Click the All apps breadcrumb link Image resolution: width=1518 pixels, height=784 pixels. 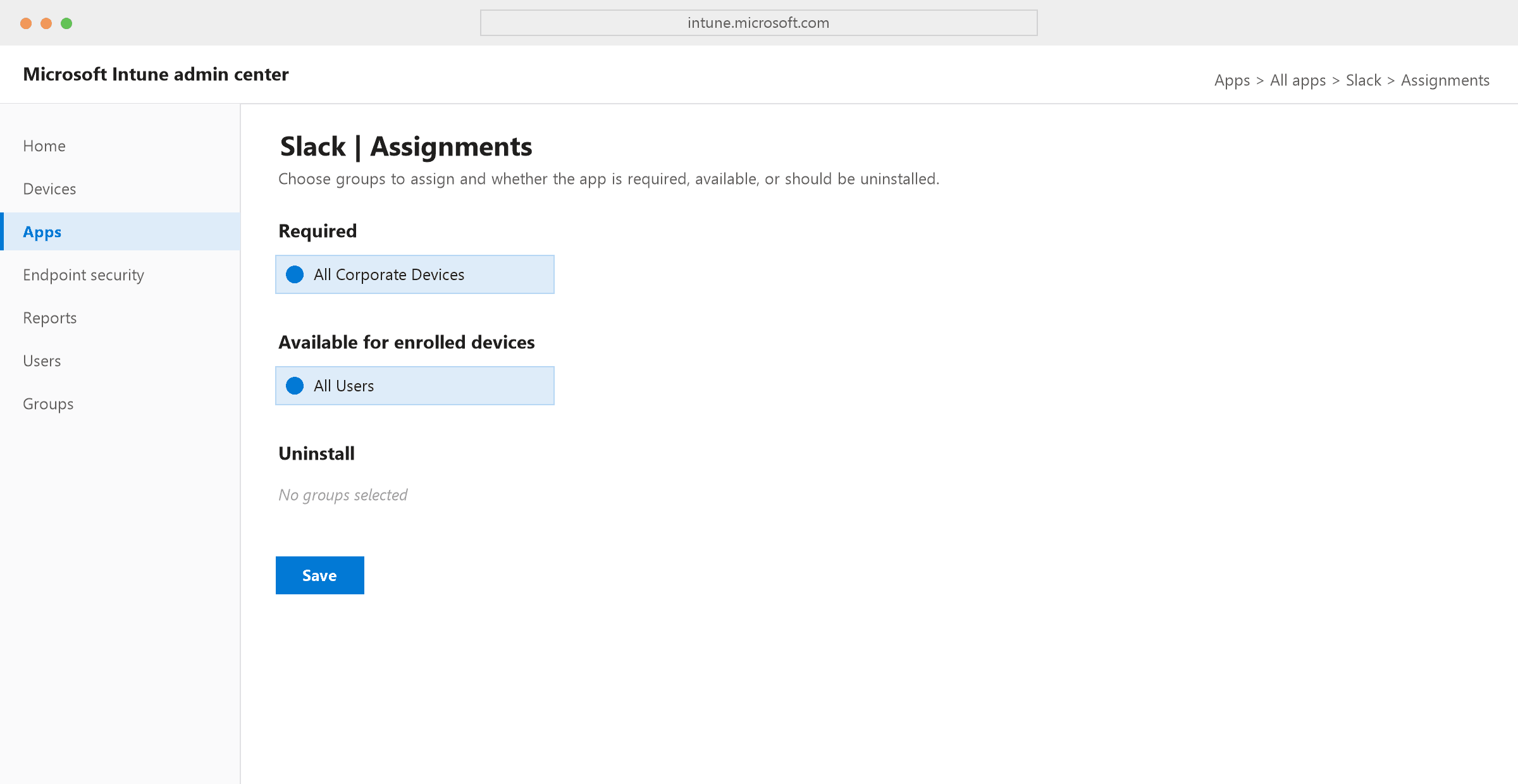(1298, 80)
